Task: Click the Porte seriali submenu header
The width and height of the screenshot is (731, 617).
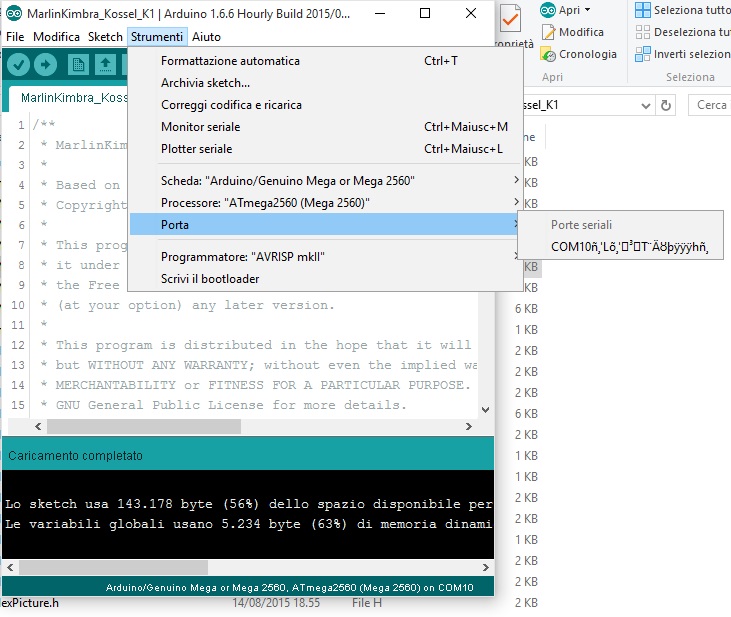Action: [581, 225]
